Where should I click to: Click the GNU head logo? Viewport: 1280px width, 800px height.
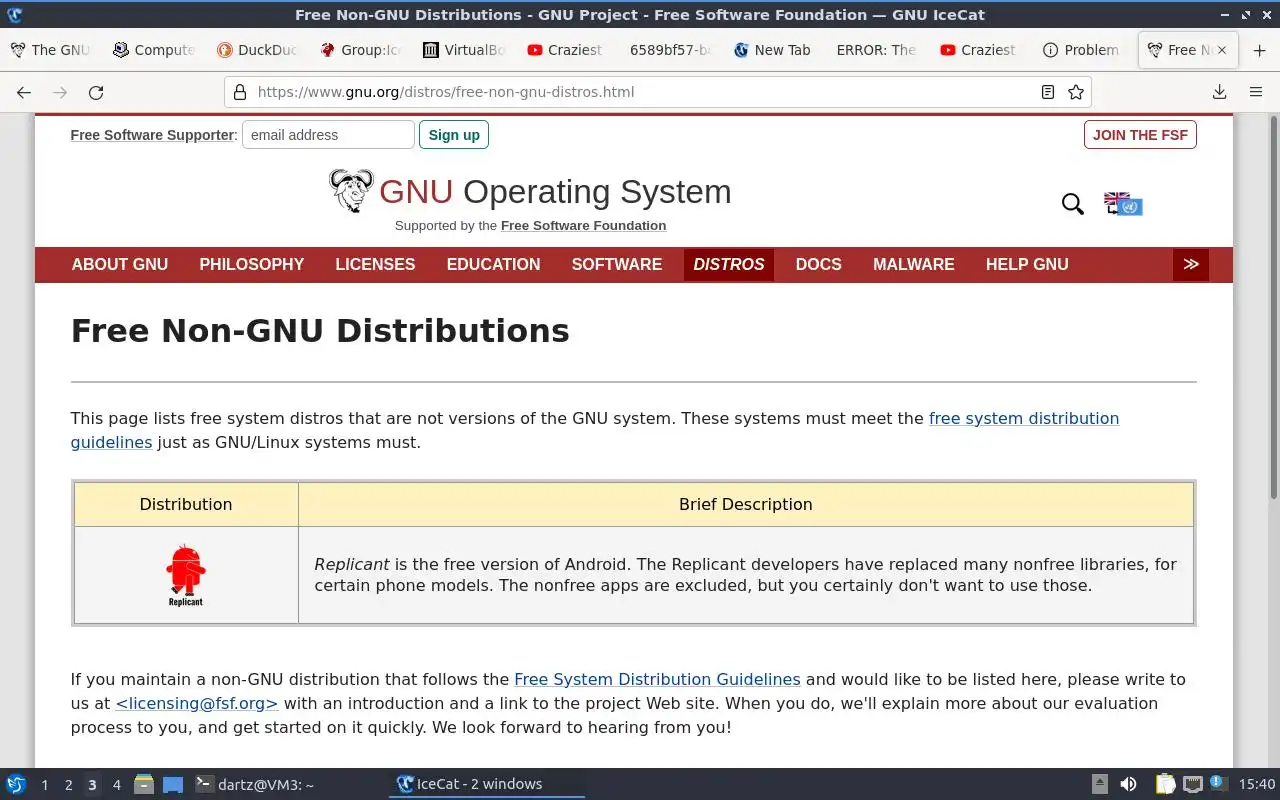click(x=351, y=190)
